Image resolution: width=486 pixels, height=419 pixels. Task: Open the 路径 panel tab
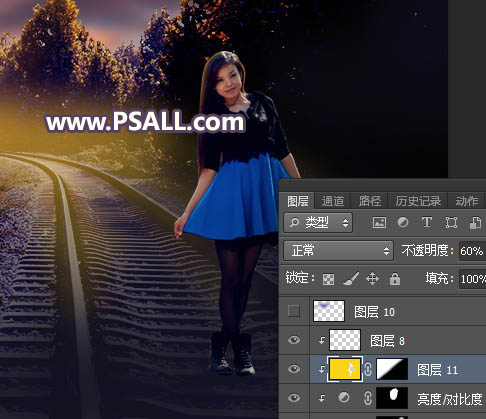point(370,201)
